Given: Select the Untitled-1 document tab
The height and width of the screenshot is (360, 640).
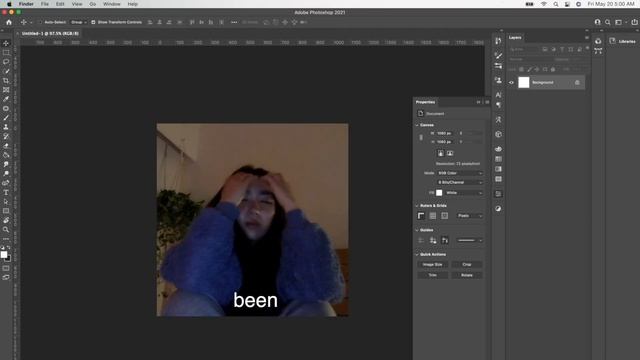Looking at the screenshot, I should pyautogui.click(x=49, y=33).
